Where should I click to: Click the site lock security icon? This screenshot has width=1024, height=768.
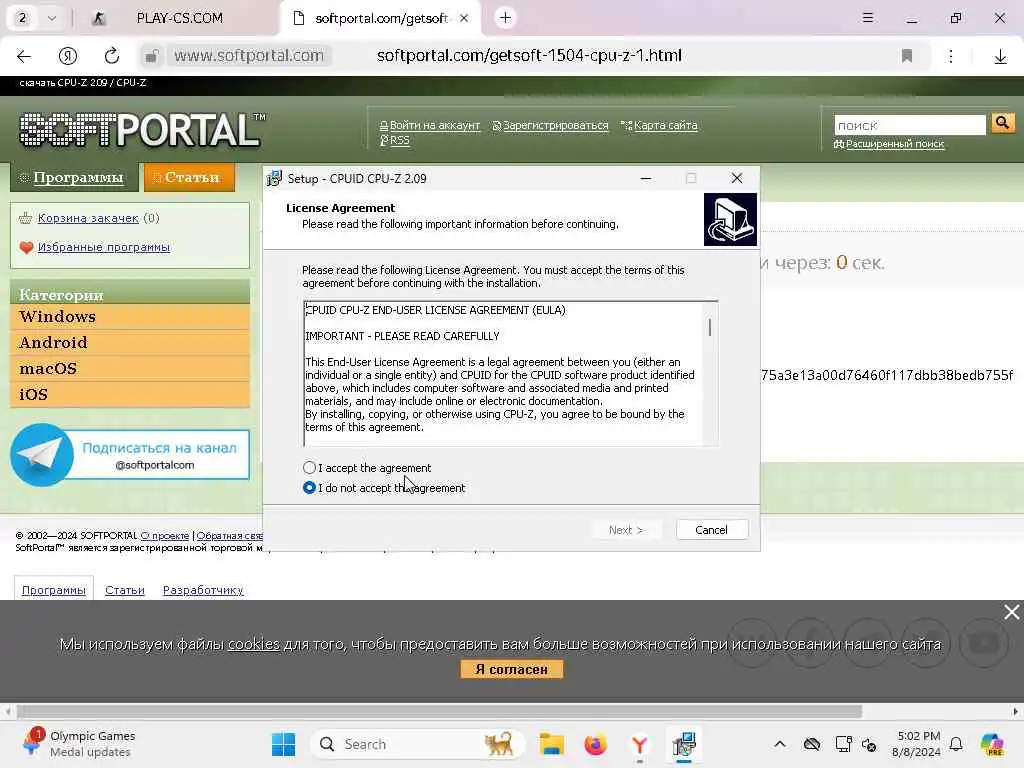152,56
